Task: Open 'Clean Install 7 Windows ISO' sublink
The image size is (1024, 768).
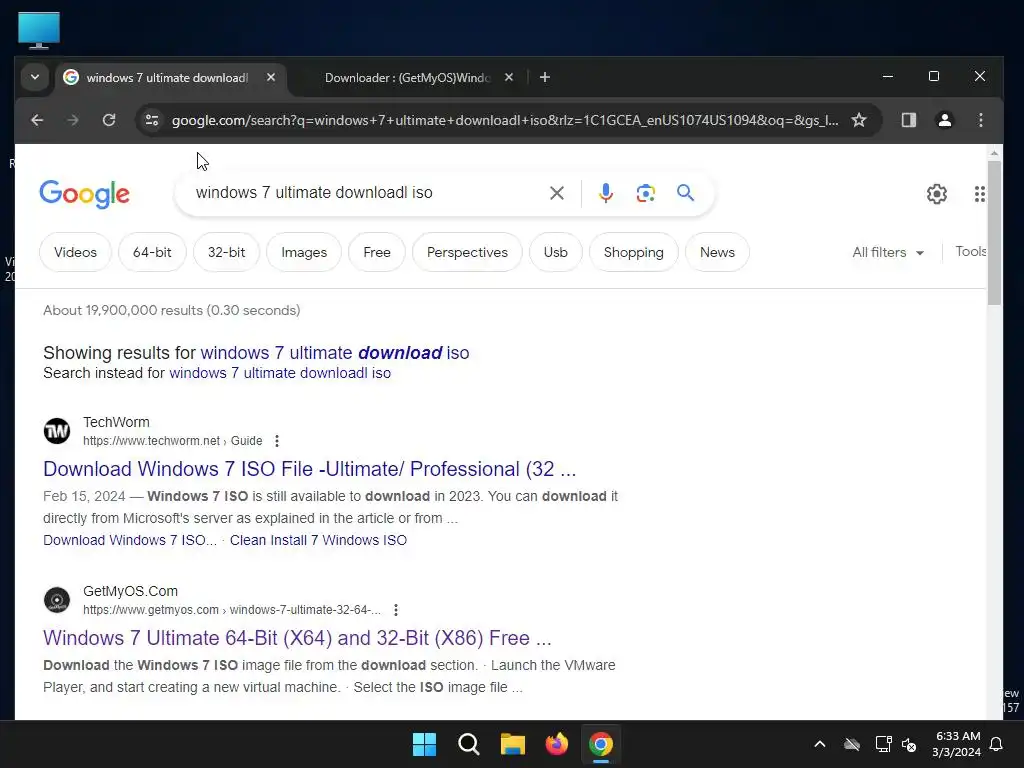Action: tap(318, 540)
